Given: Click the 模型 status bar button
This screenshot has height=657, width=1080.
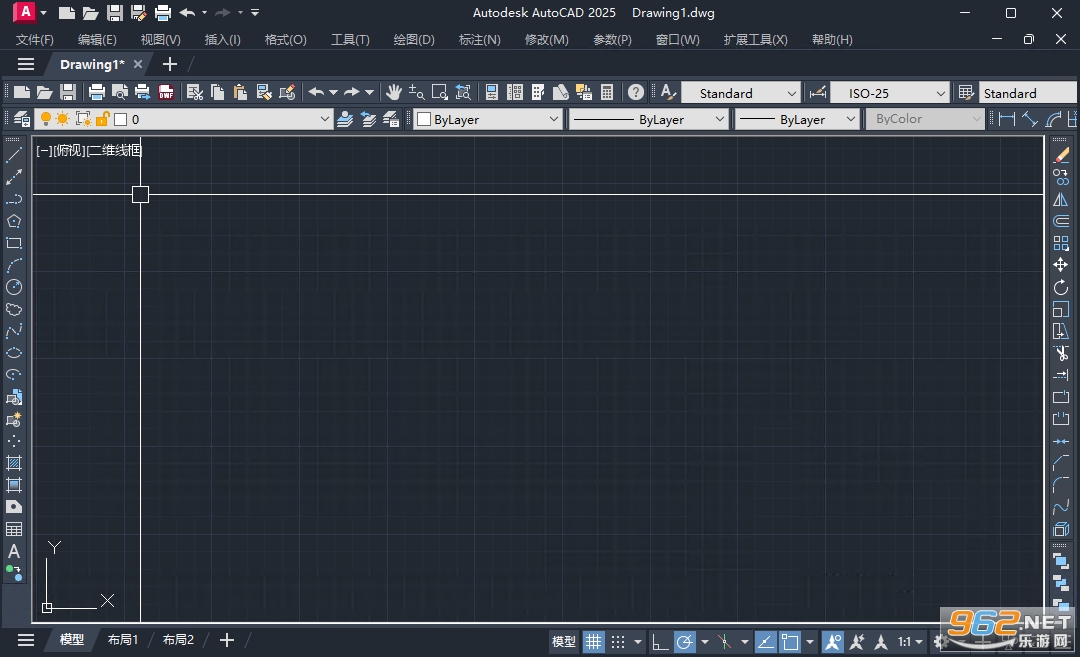Looking at the screenshot, I should point(563,642).
